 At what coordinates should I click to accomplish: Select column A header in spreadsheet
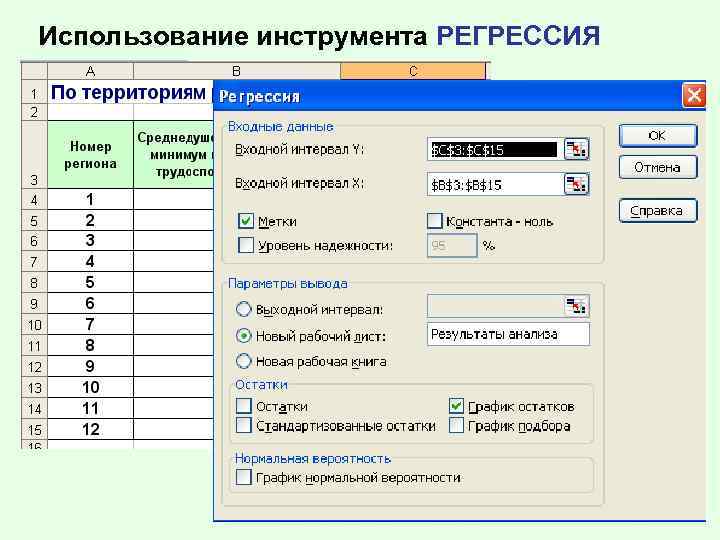(90, 71)
